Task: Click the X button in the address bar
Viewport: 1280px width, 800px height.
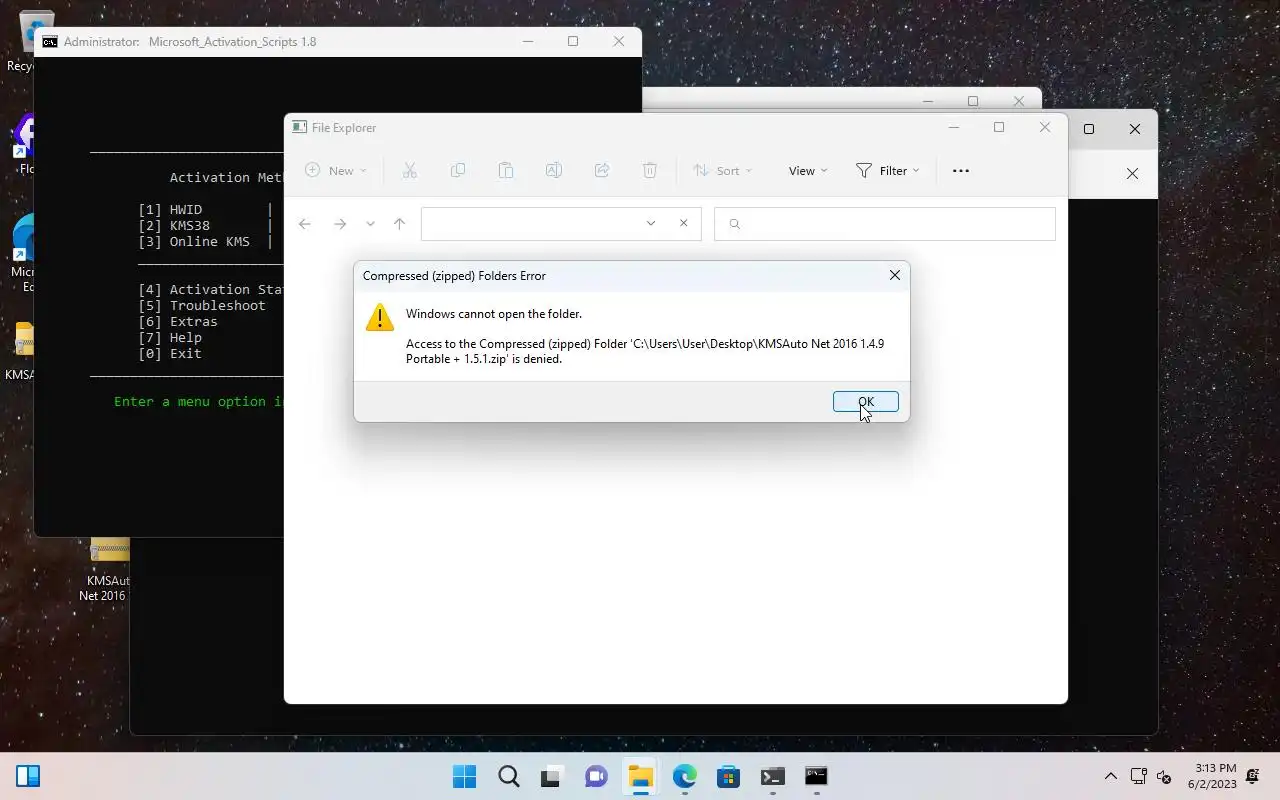Action: [x=684, y=224]
